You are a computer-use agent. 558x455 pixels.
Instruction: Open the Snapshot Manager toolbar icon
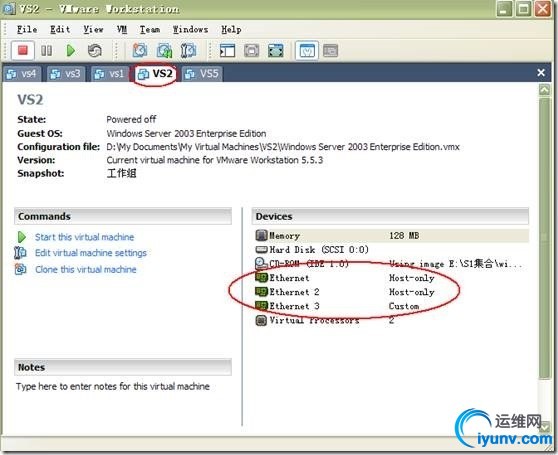tap(188, 51)
